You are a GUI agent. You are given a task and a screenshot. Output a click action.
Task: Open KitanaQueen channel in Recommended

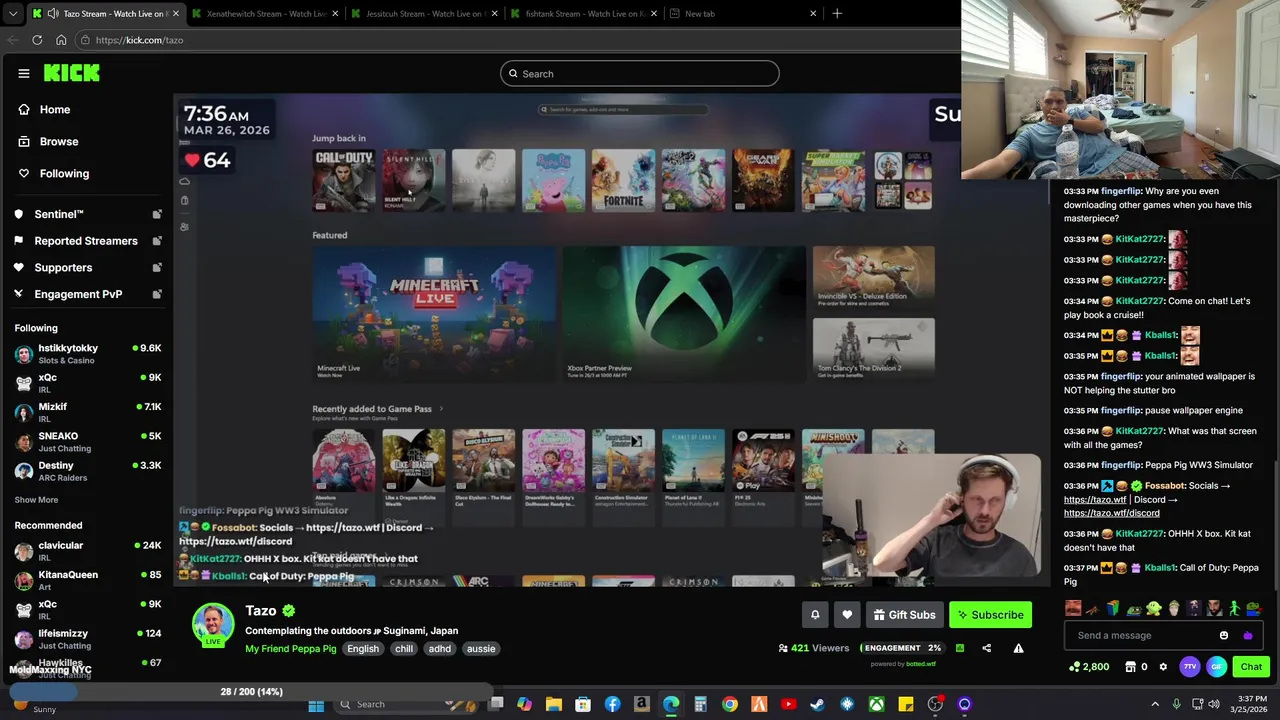pos(88,580)
